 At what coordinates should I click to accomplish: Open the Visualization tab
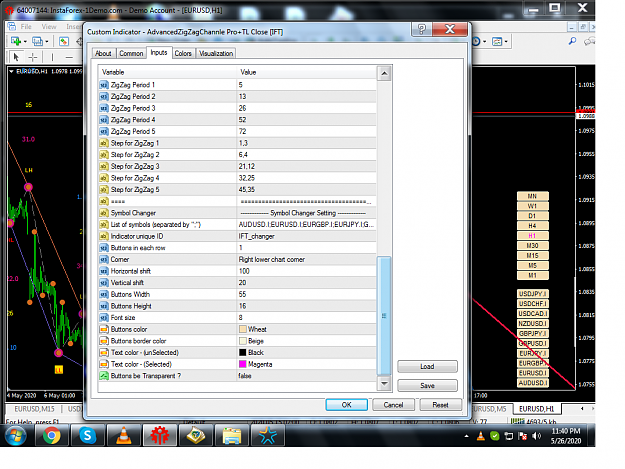pos(216,53)
